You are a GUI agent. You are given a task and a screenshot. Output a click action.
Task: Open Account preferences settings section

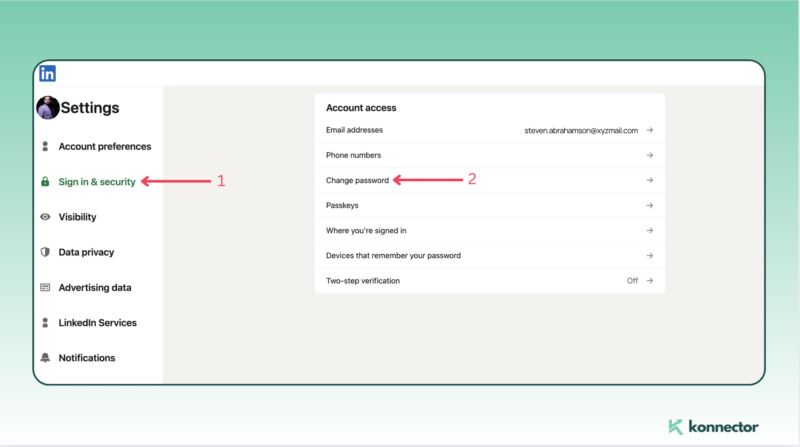[x=104, y=147]
